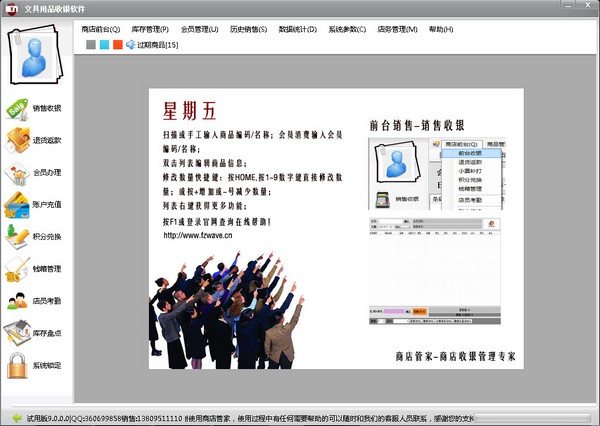The image size is (600, 426).
Task: Open the 商店前台(Q) menu
Action: pyautogui.click(x=101, y=29)
